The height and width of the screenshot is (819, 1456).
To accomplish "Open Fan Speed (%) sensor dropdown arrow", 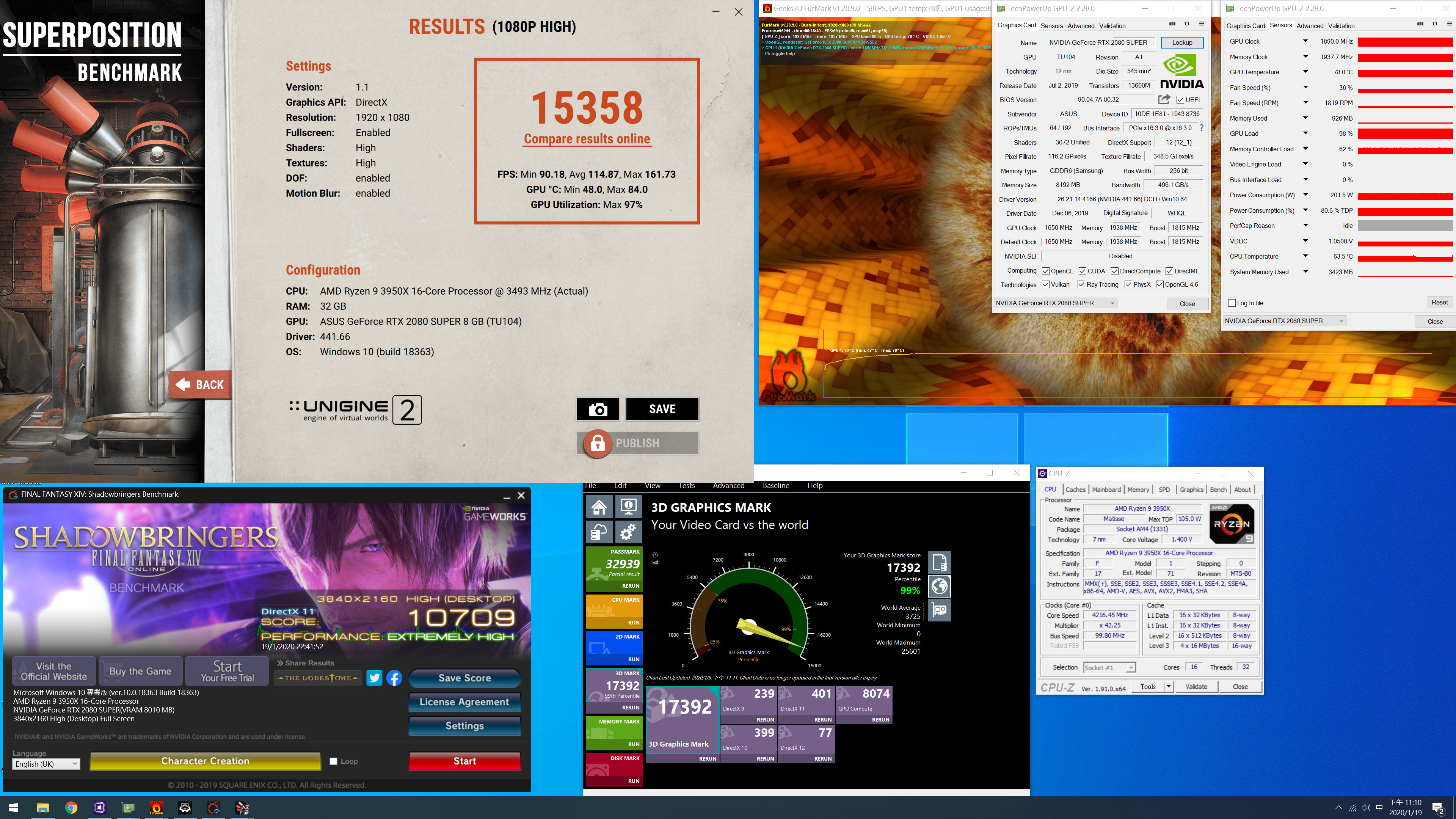I will point(1305,88).
